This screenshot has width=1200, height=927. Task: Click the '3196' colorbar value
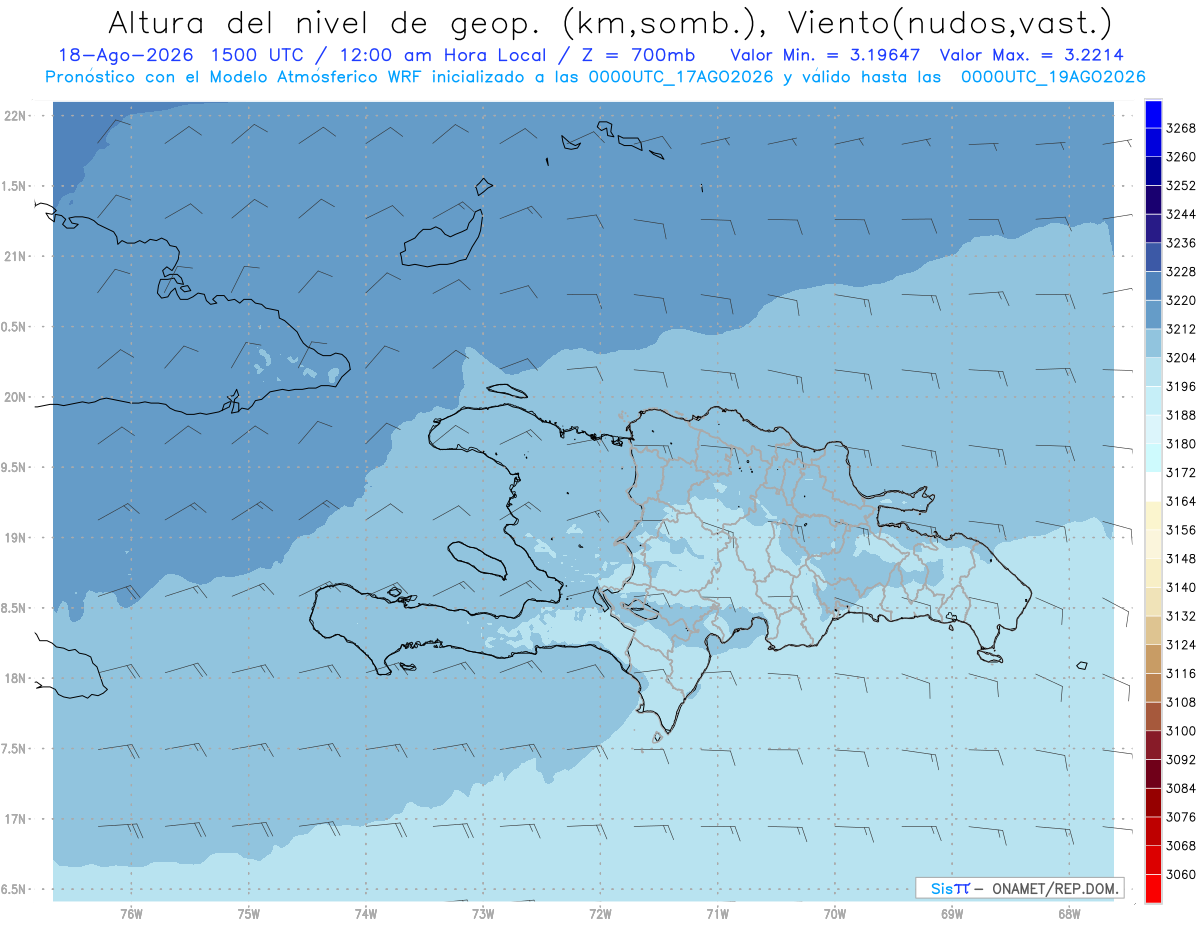click(1181, 386)
